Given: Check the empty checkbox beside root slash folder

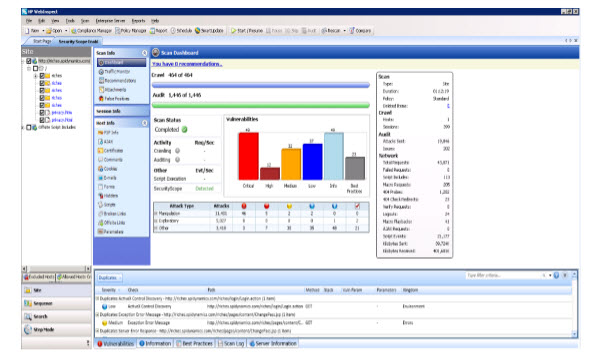Looking at the screenshot, I should click(x=35, y=68).
